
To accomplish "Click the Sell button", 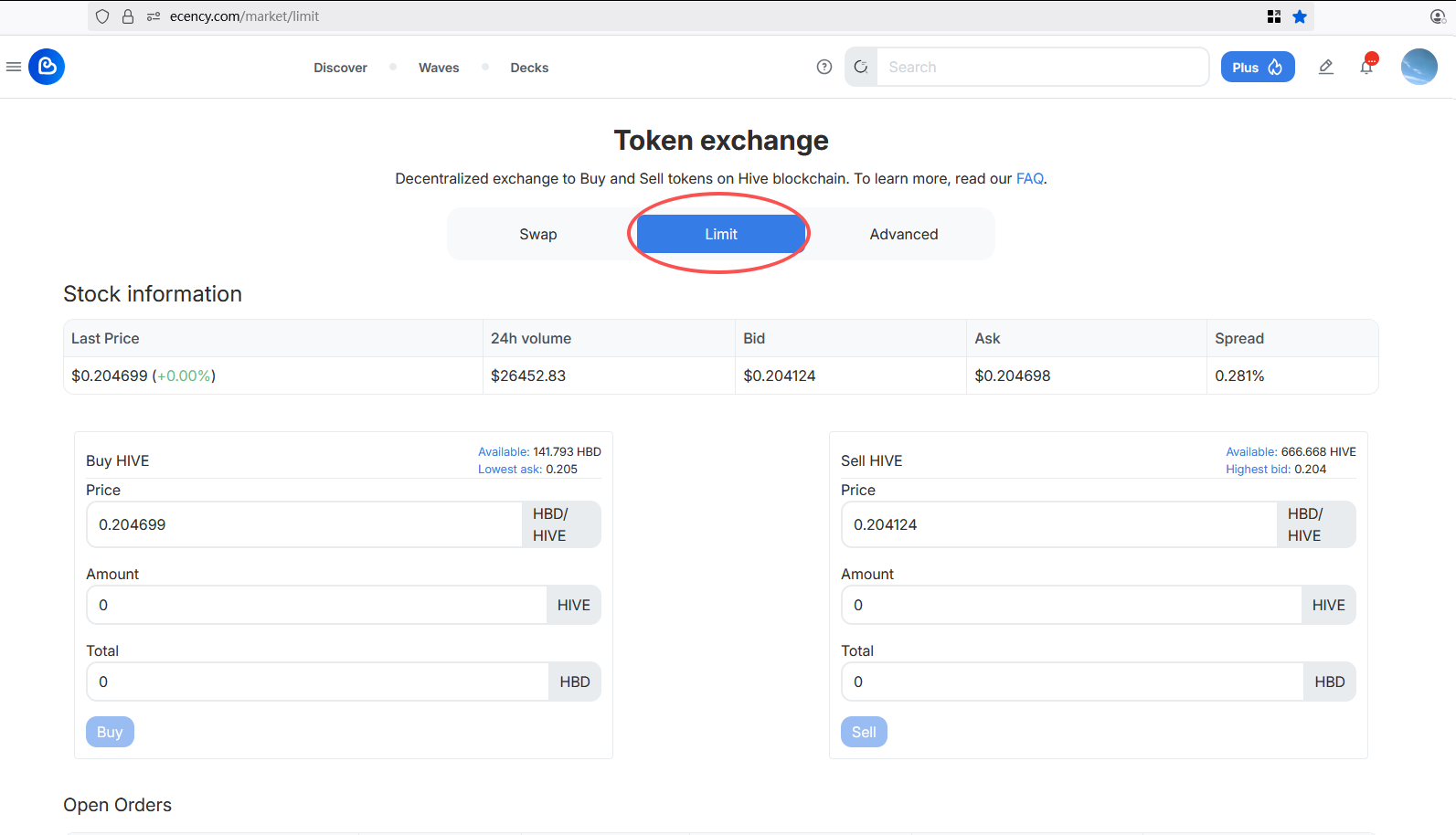I will pyautogui.click(x=864, y=732).
